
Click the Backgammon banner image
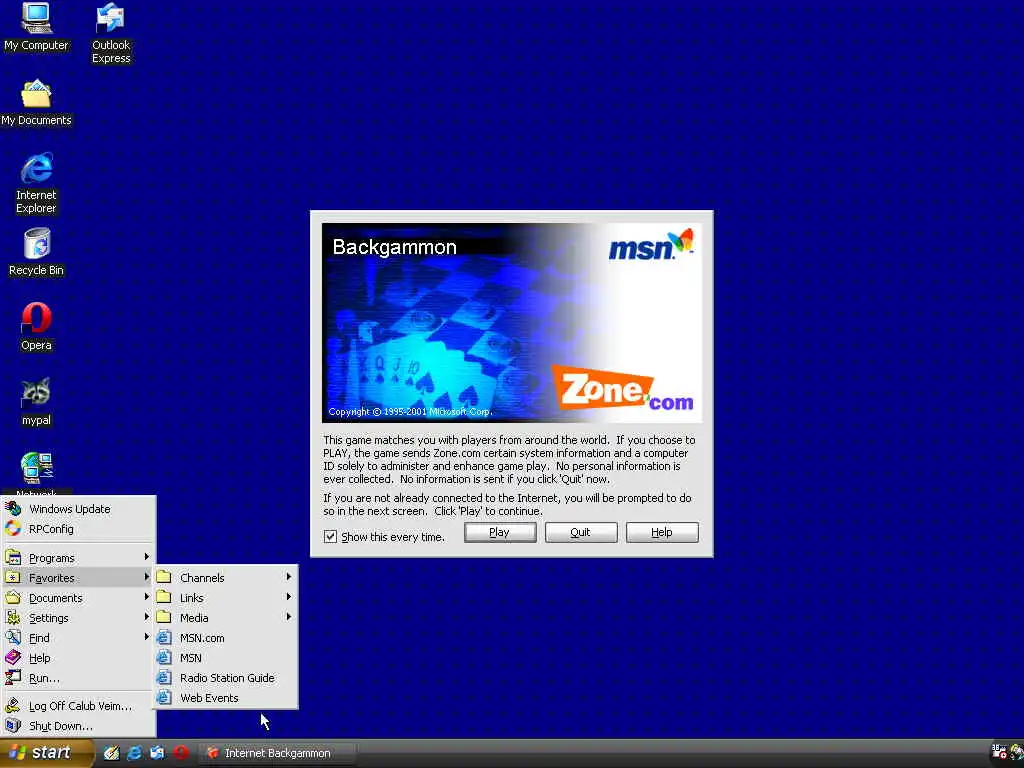511,323
